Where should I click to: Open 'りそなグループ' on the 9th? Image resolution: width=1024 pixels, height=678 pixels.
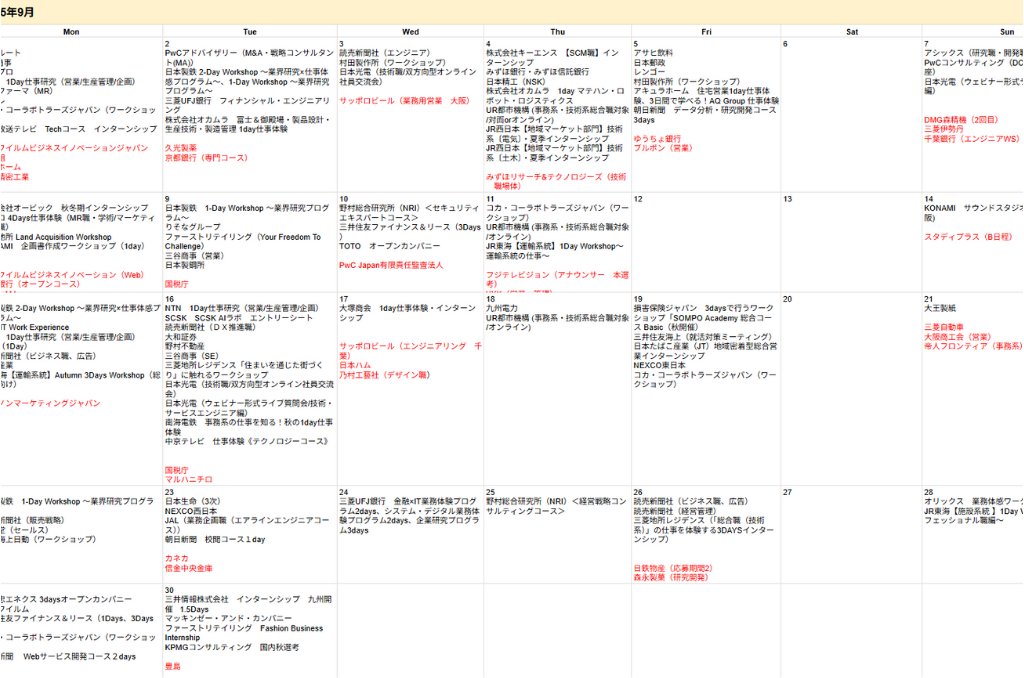(193, 227)
